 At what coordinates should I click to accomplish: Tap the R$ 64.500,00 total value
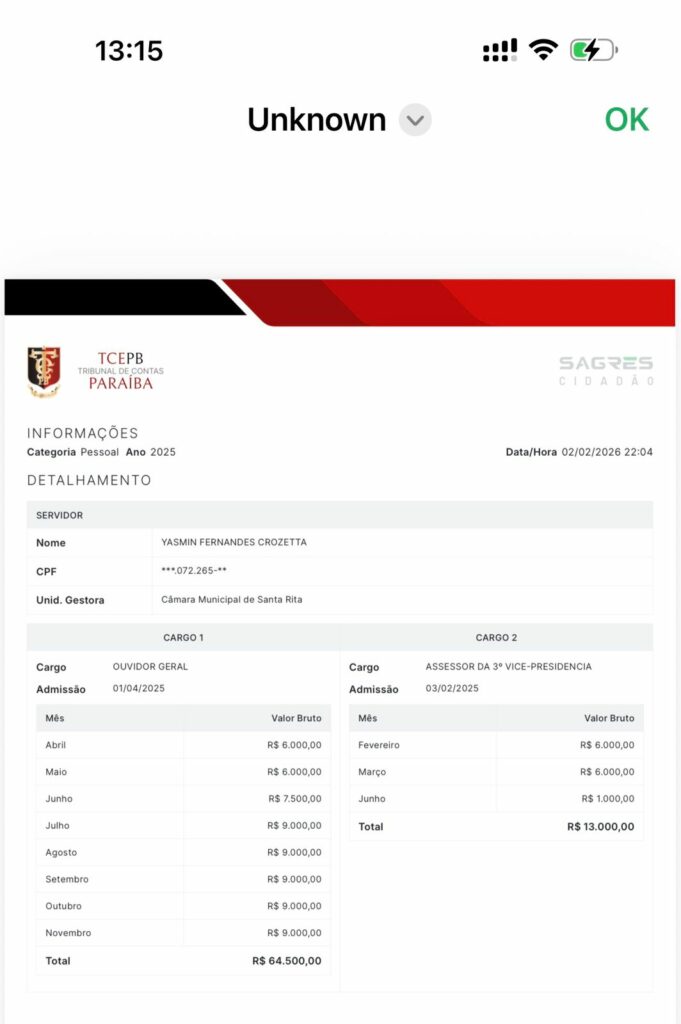[x=286, y=961]
